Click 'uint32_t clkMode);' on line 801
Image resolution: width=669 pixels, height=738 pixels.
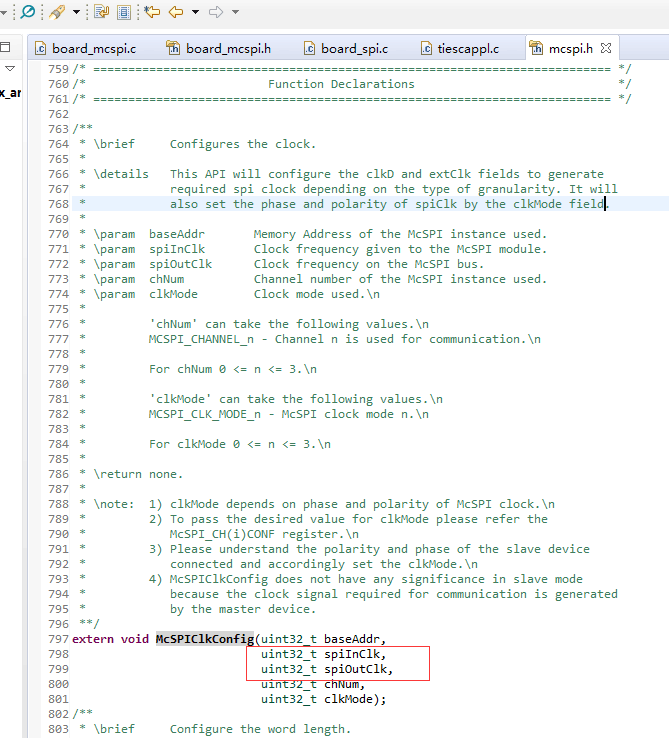323,699
